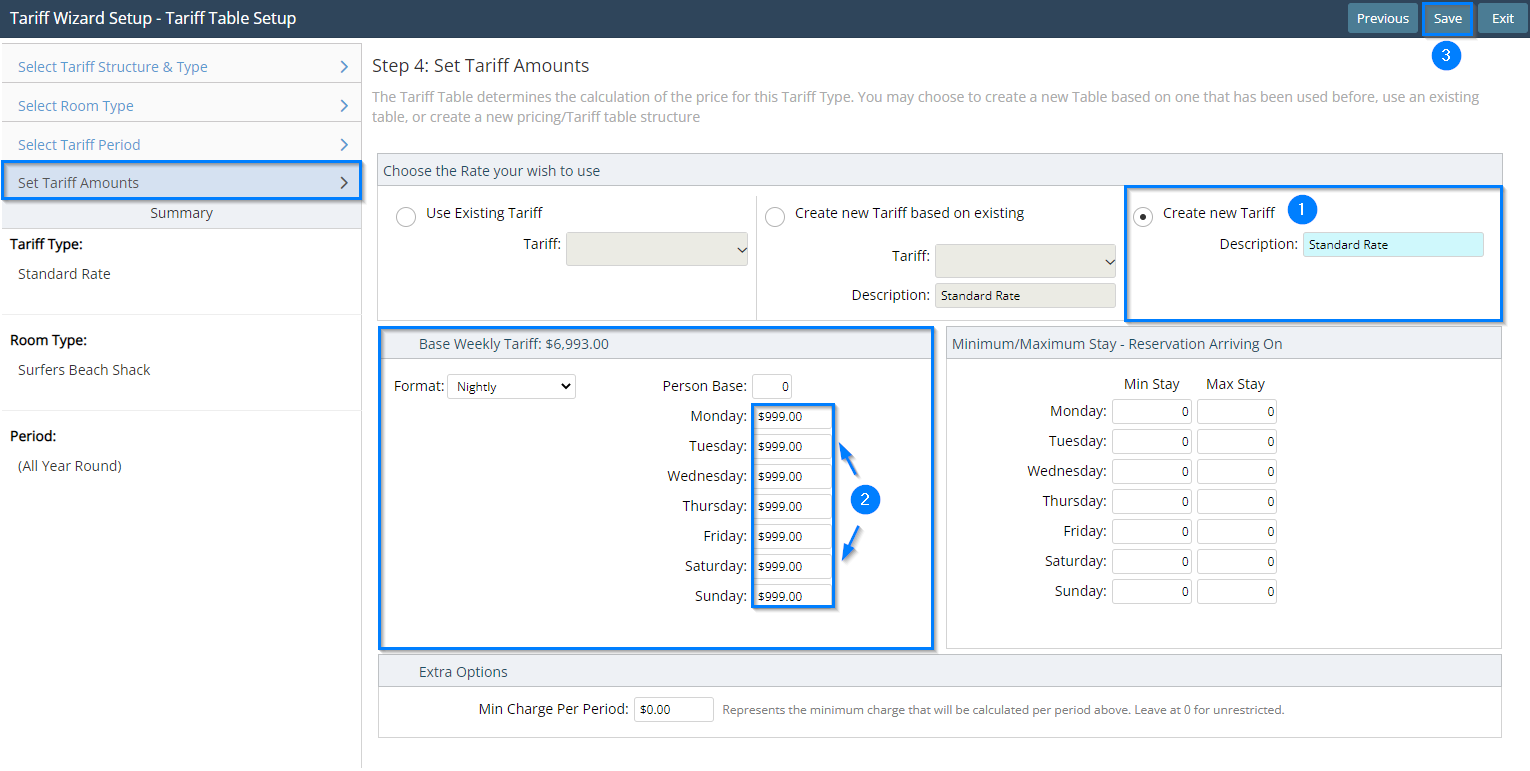Select the Create new Tariff radio option
Screen dimensions: 1530x771
click(x=1142, y=217)
